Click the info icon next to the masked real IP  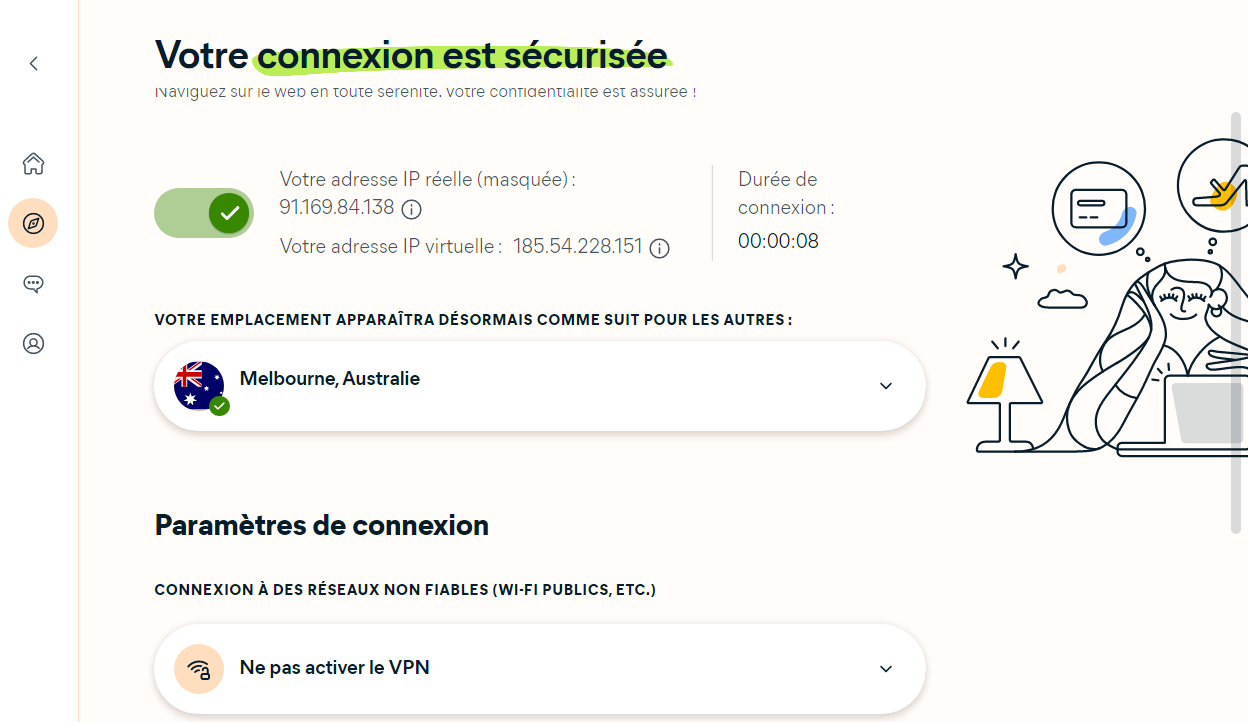pyautogui.click(x=412, y=210)
